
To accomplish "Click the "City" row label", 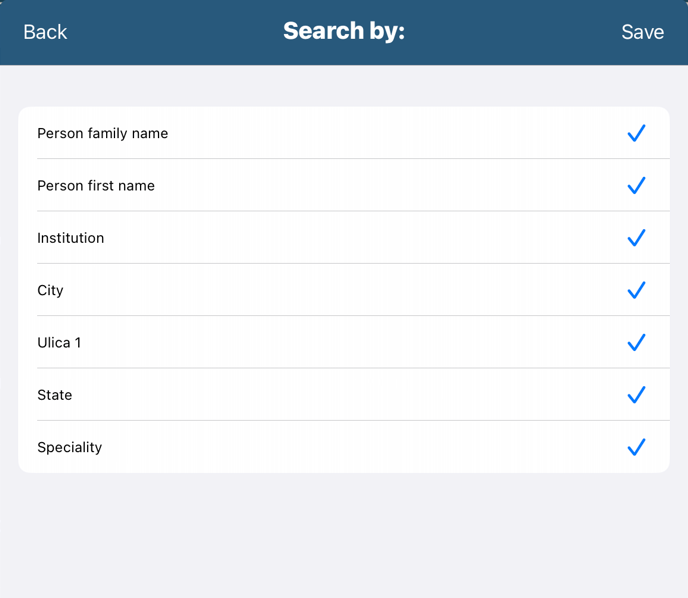I will [50, 290].
